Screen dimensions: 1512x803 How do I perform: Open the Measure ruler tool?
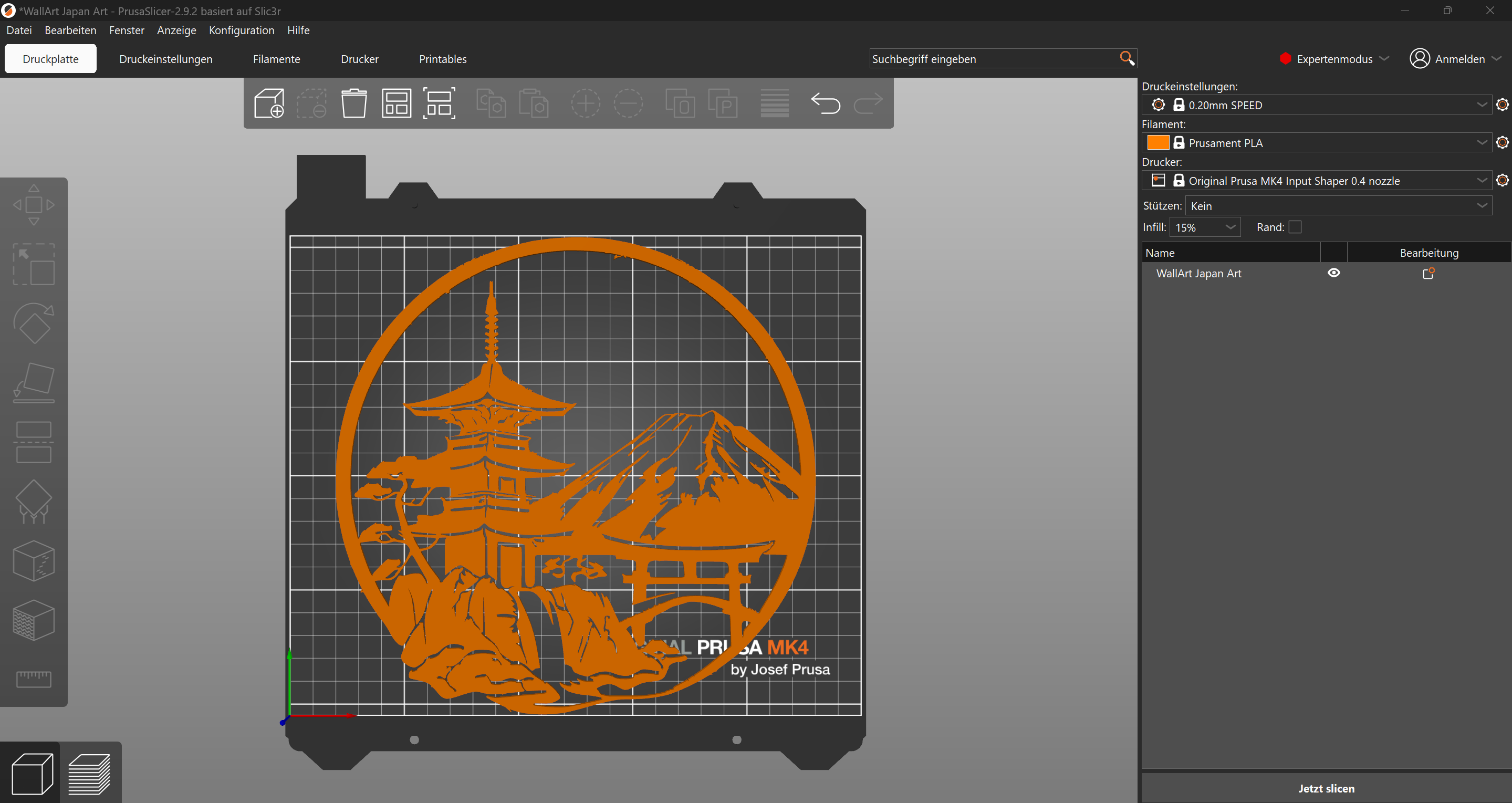pyautogui.click(x=34, y=679)
